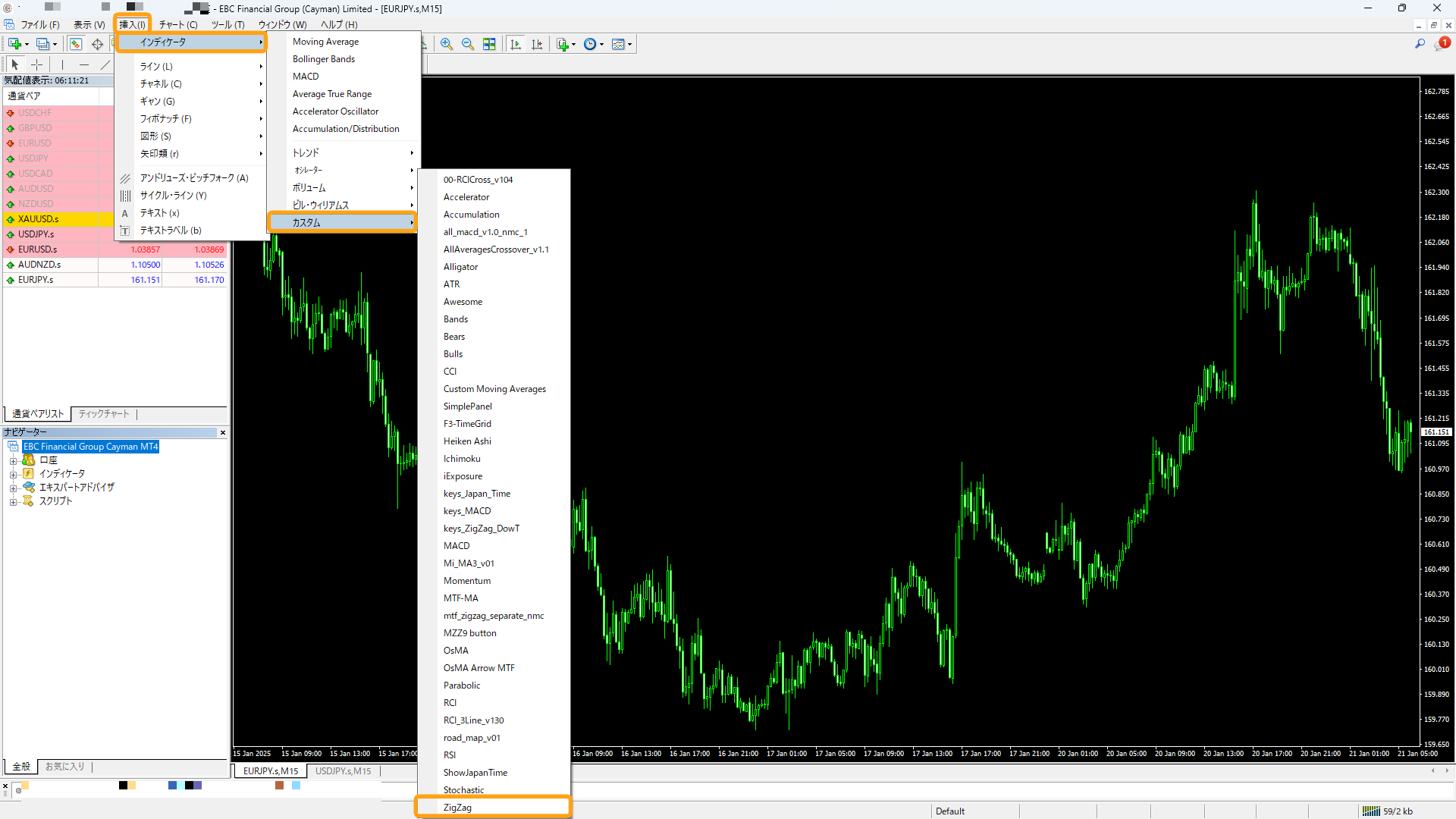This screenshot has width=1456, height=819.
Task: Open Ichimoku indicator settings
Action: [x=461, y=458]
